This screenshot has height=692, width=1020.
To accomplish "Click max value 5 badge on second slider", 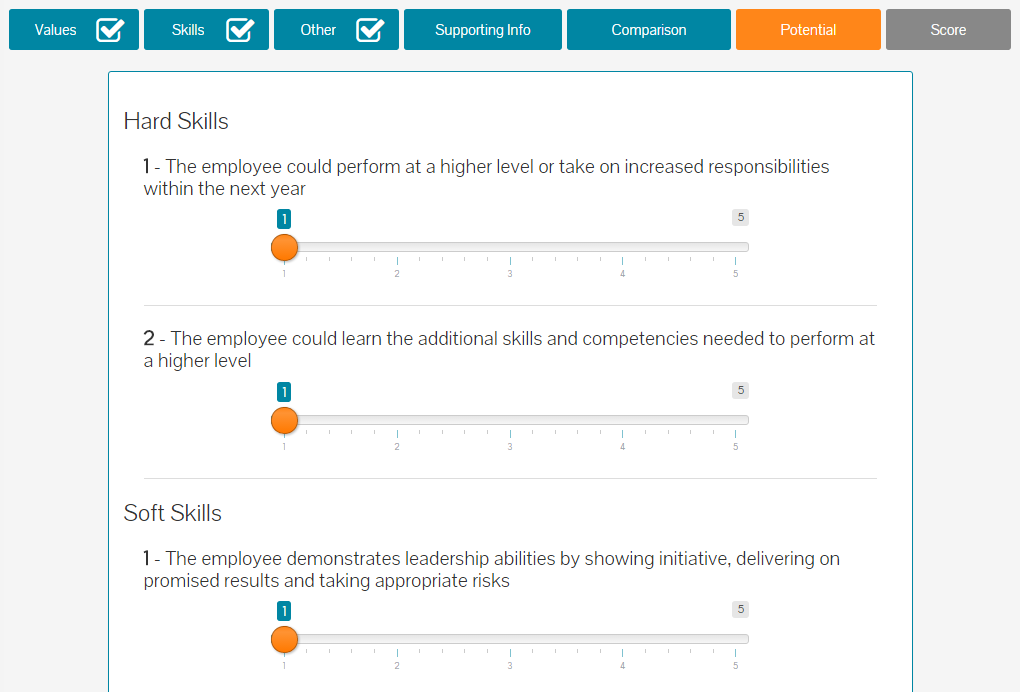I will tap(740, 390).
